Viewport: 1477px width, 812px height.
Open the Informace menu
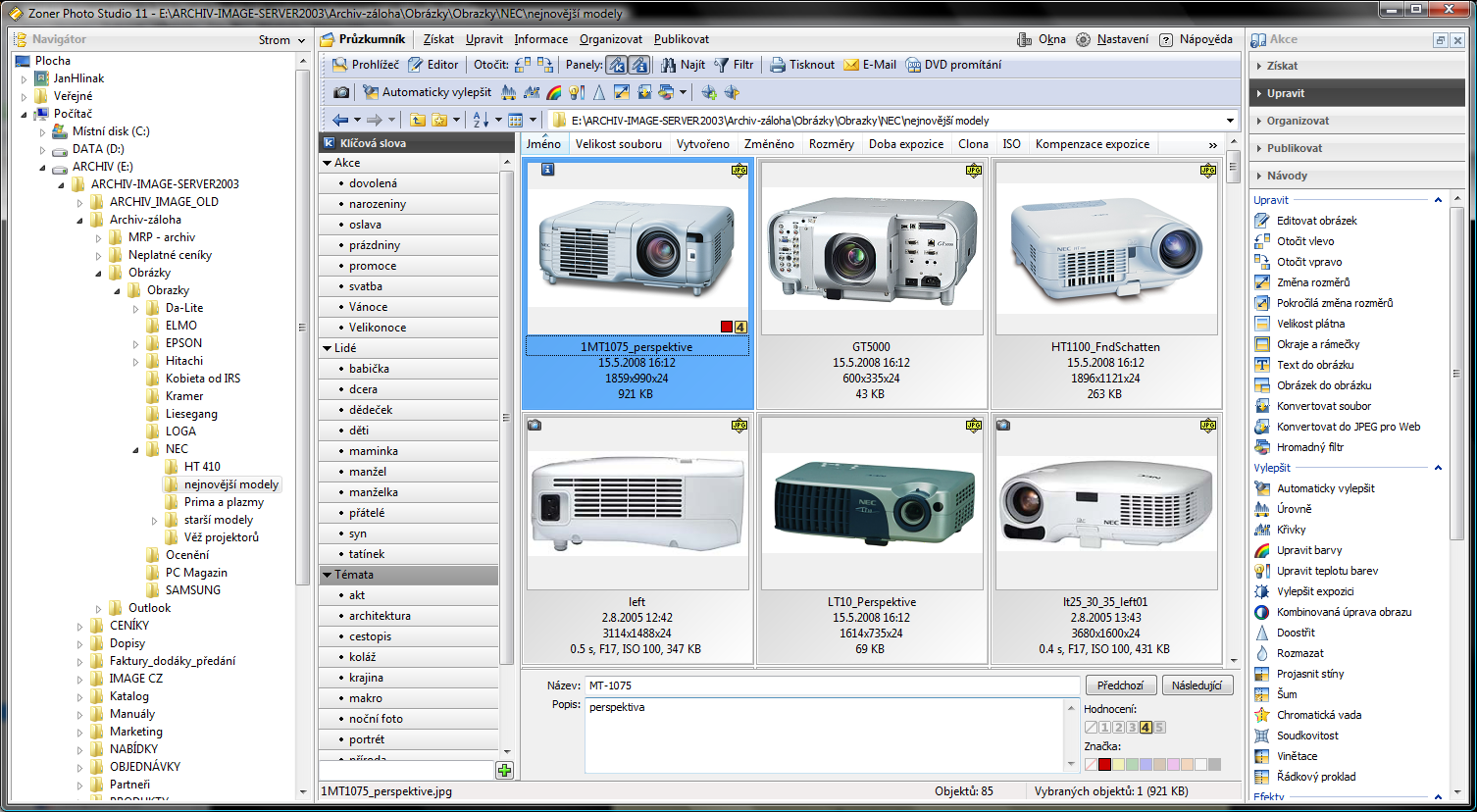coord(541,39)
